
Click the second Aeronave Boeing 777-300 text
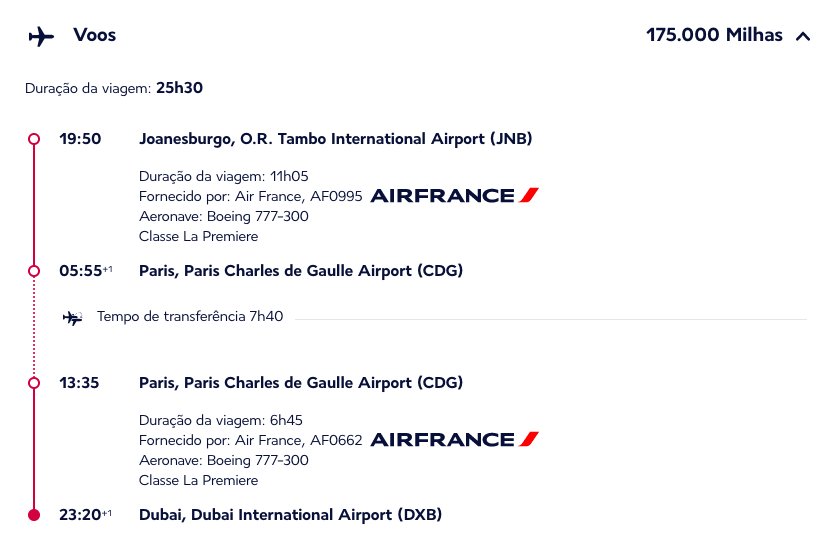[224, 460]
